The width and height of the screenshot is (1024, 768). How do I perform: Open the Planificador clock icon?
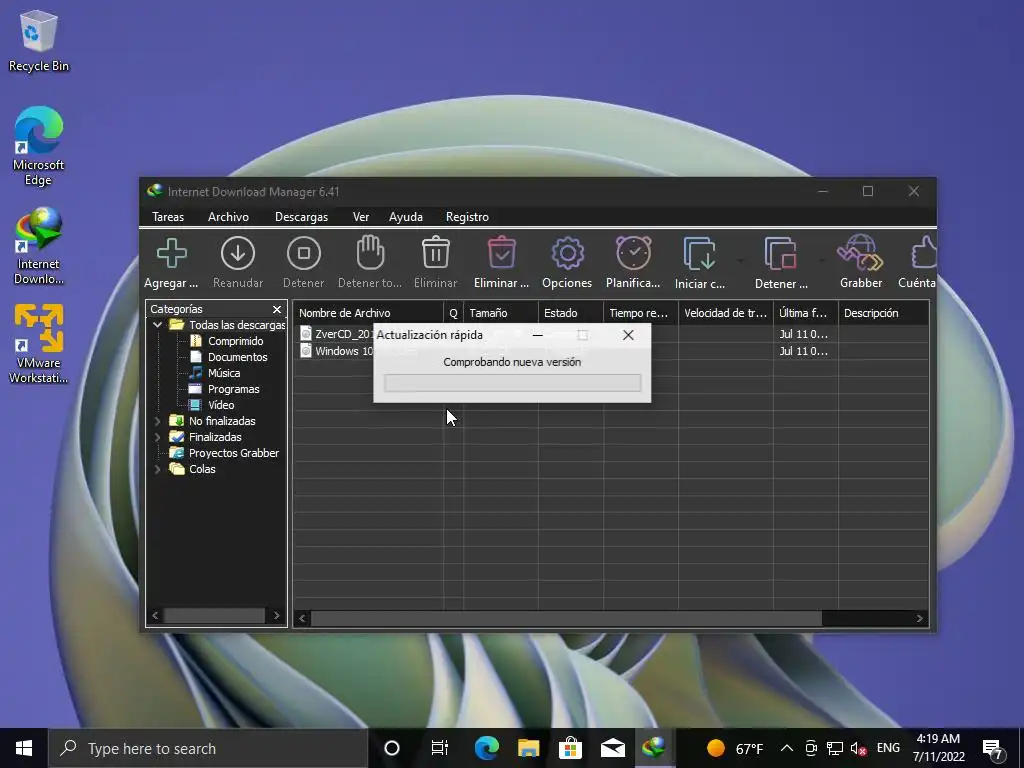coord(633,253)
